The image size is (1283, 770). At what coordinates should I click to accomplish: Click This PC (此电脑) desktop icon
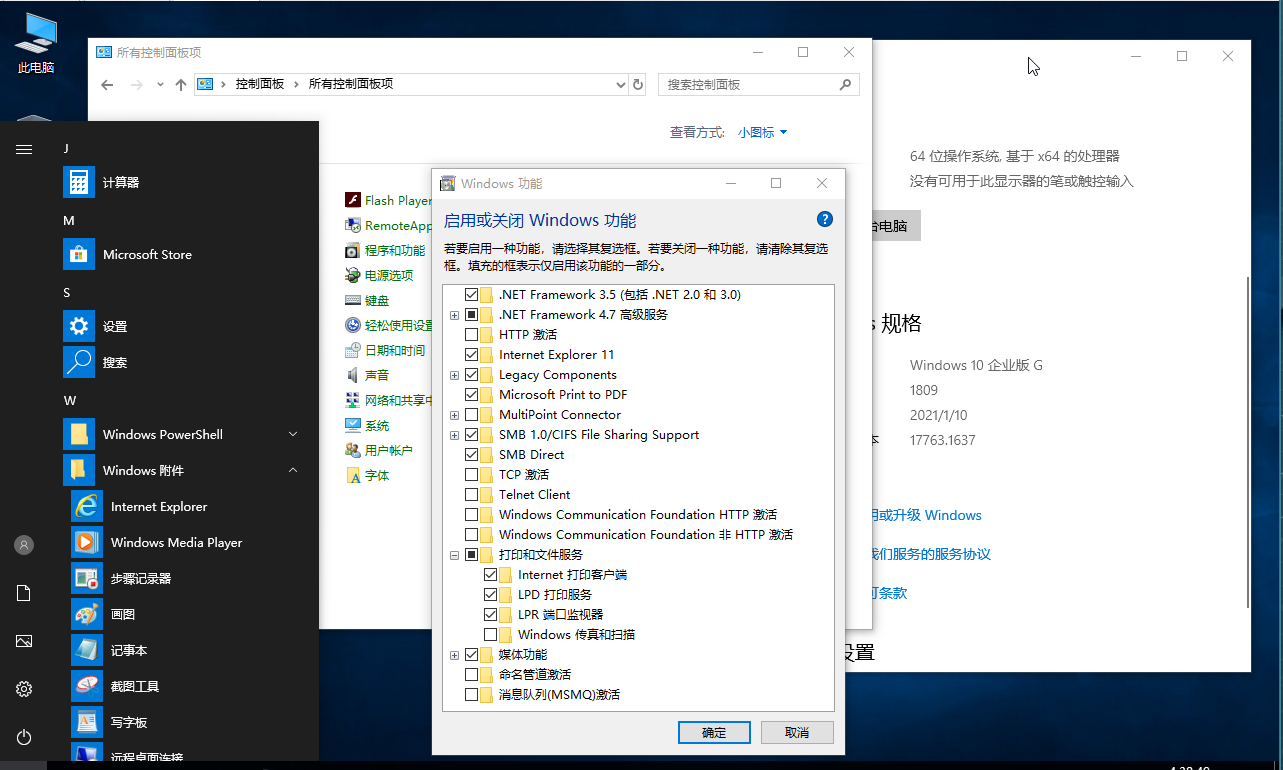[36, 43]
